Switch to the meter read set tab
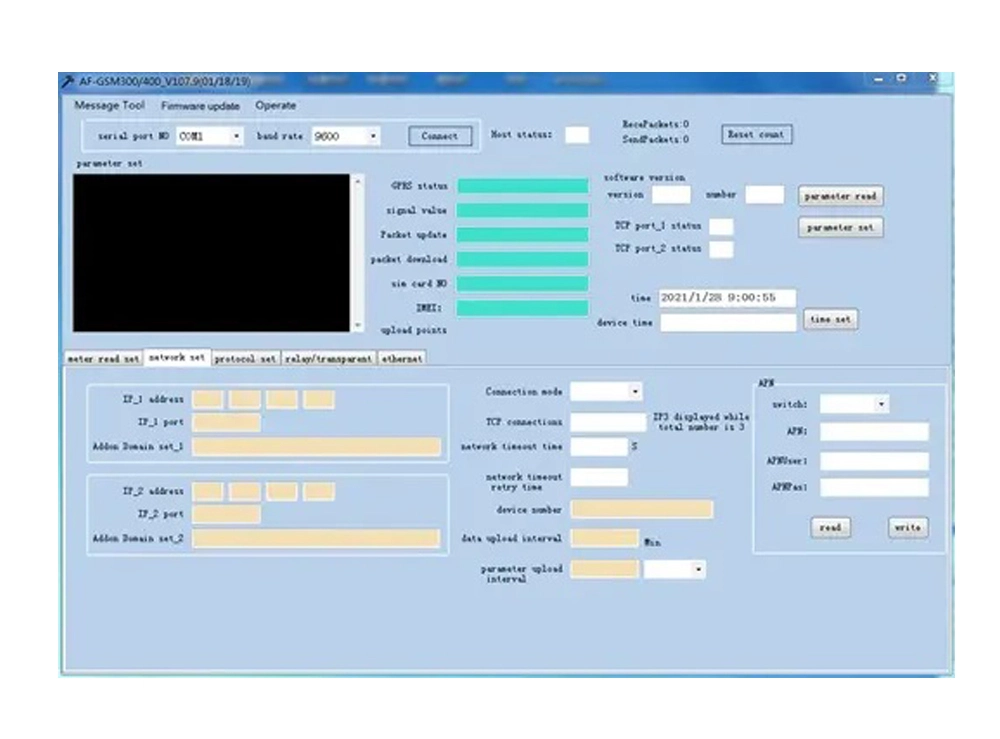 pos(103,358)
